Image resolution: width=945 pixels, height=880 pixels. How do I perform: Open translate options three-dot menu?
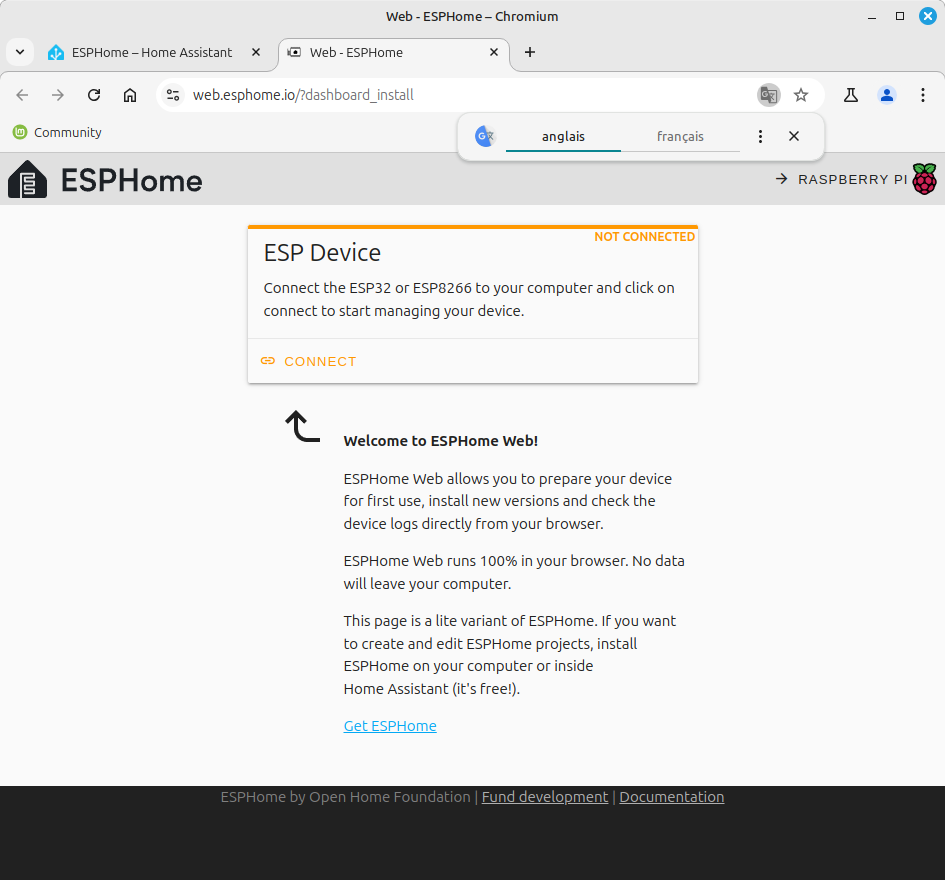click(760, 136)
